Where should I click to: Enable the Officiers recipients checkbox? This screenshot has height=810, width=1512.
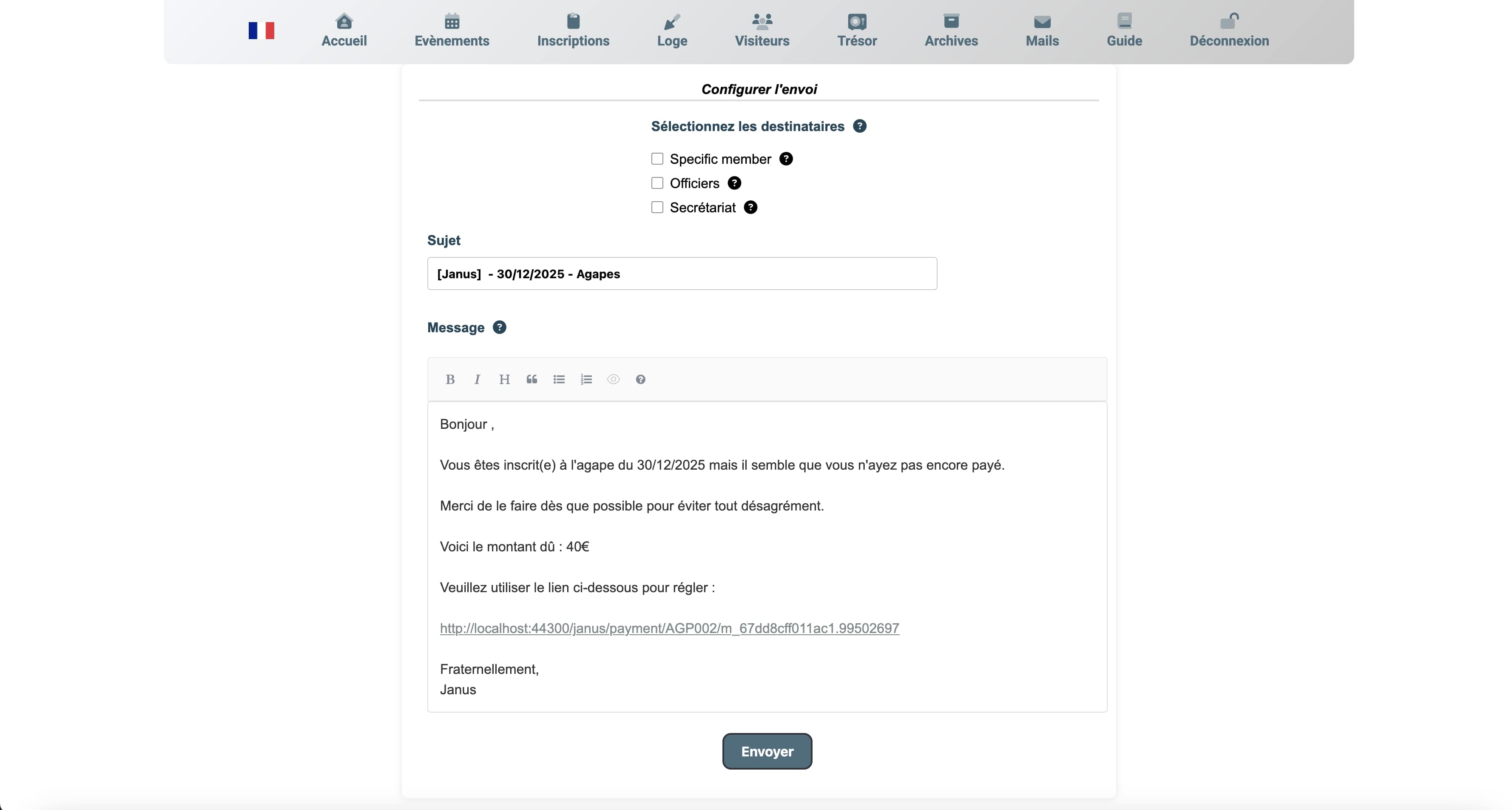[x=657, y=183]
